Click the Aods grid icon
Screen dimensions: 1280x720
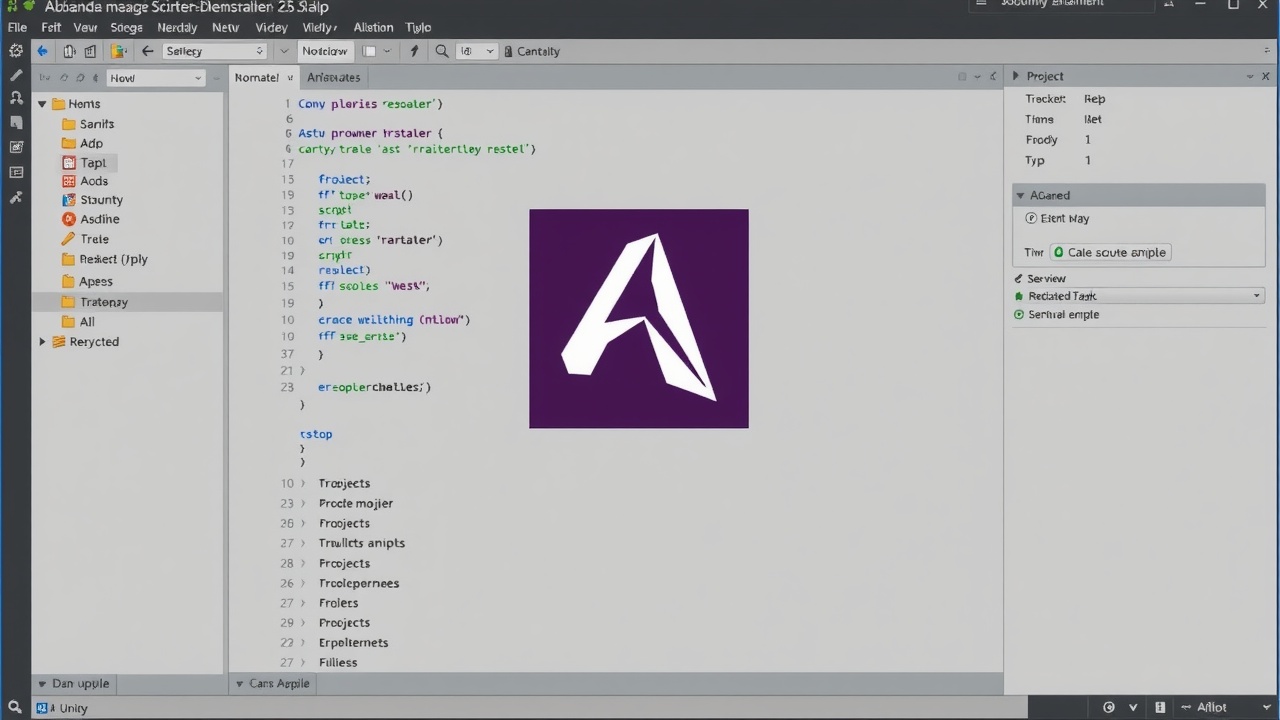tap(69, 181)
